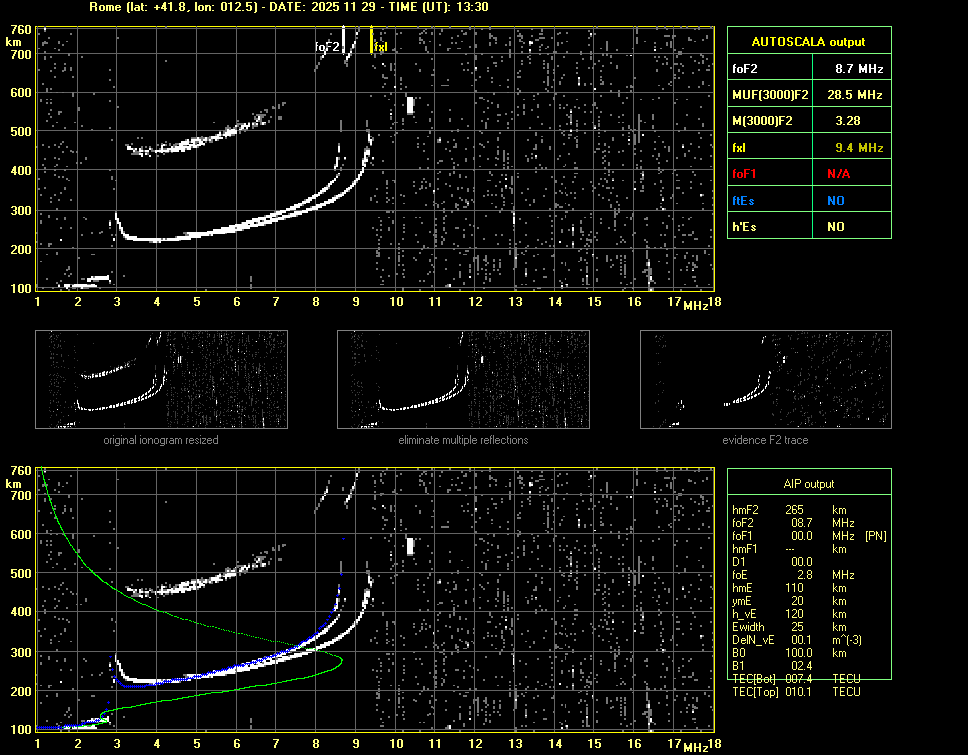Select the 'eliminate multiple reflections' thumbnail
This screenshot has width=968, height=755.
click(x=463, y=379)
